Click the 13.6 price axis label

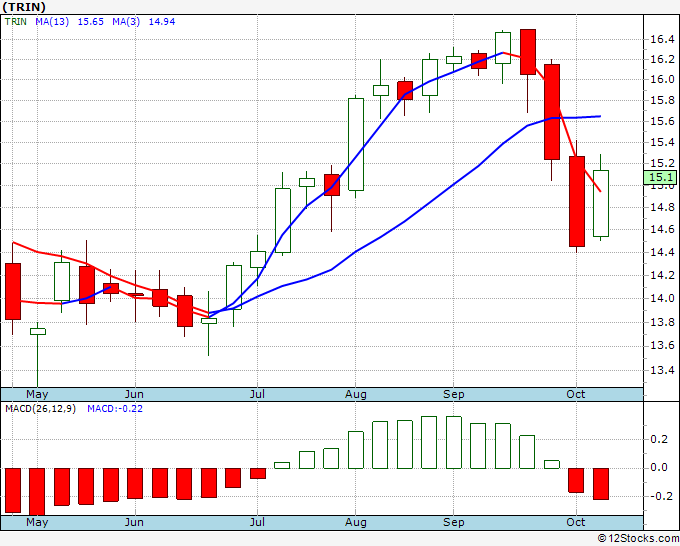pos(662,346)
